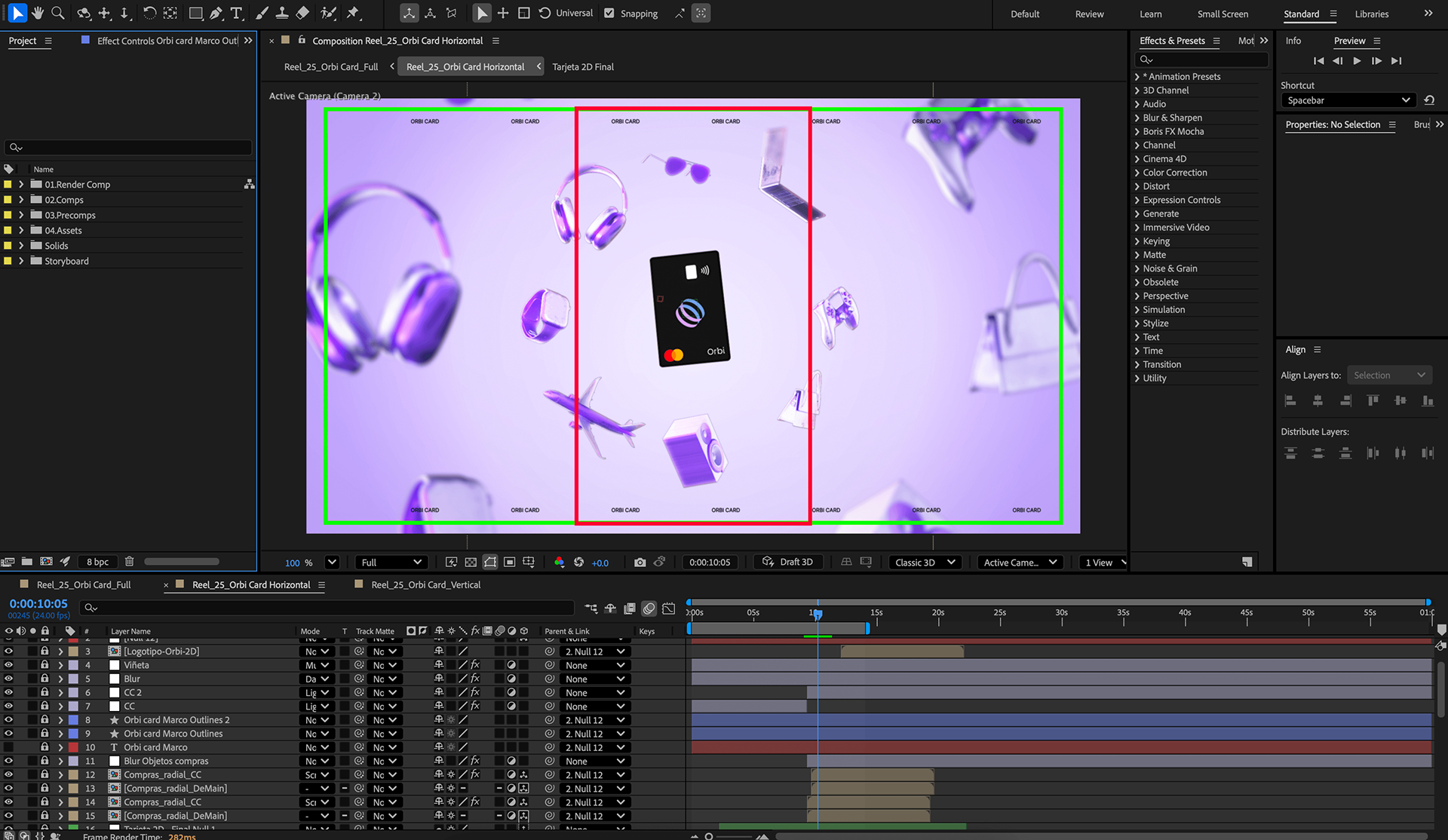
Task: Expand Color Correction effects category
Action: pos(1137,173)
